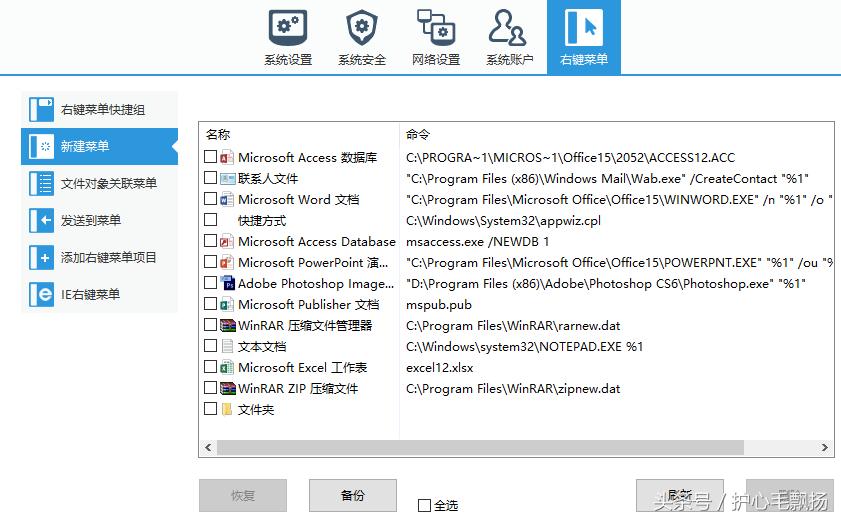Image resolution: width=841 pixels, height=519 pixels.
Task: Check the 快捷方式 checkbox
Action: [211, 220]
